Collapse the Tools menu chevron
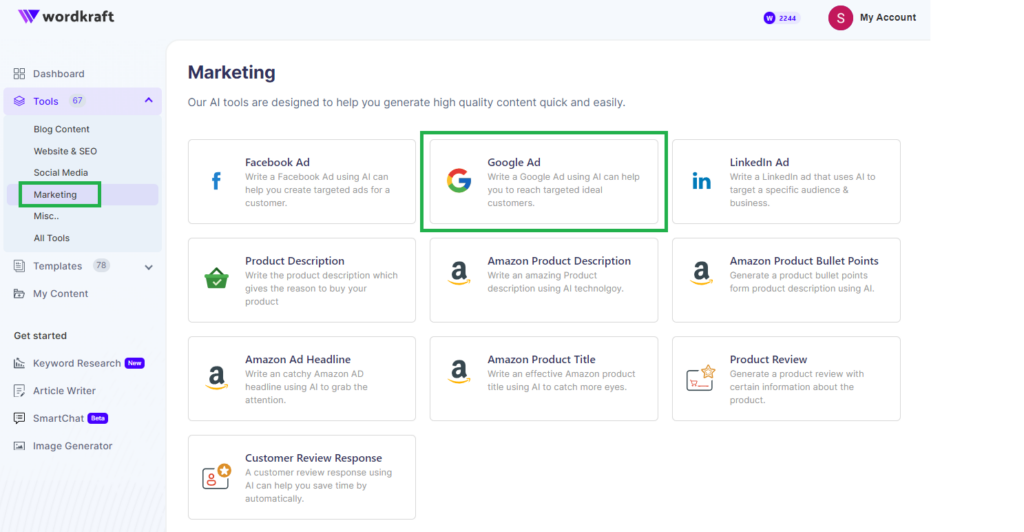 coord(148,101)
